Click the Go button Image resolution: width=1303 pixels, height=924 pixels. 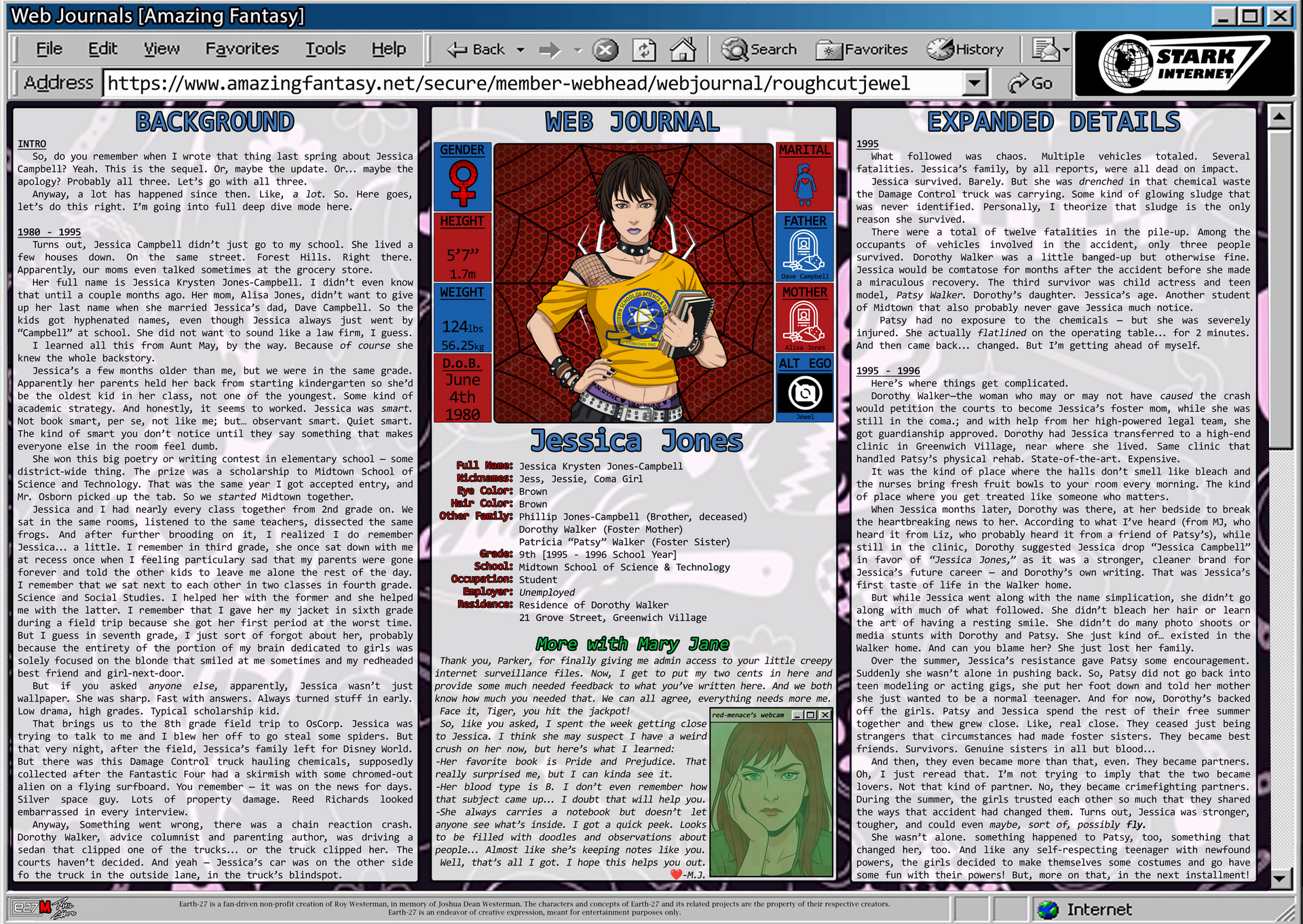(x=1030, y=83)
